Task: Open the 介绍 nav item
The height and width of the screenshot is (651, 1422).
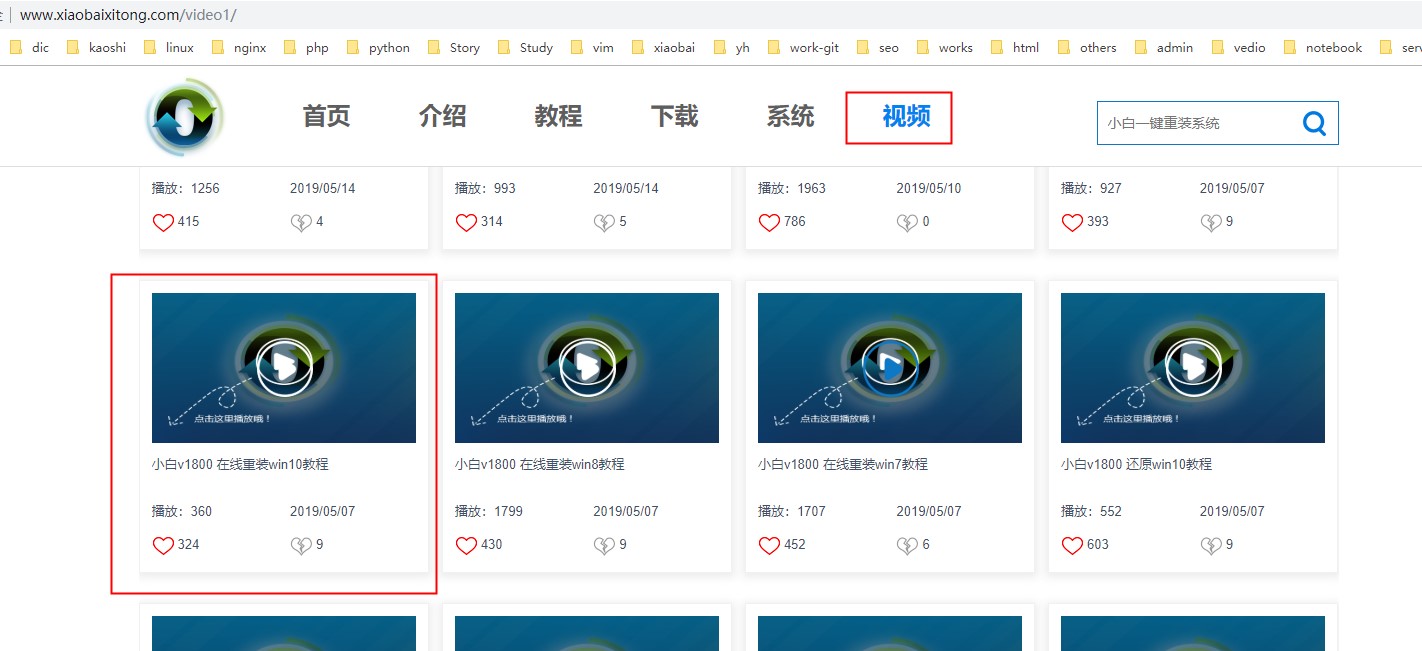Action: (x=443, y=116)
